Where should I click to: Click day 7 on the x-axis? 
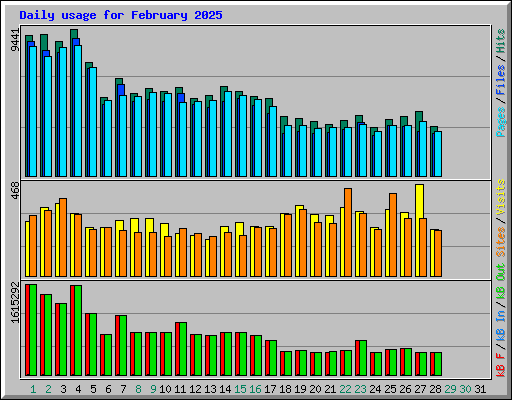[x=123, y=389]
